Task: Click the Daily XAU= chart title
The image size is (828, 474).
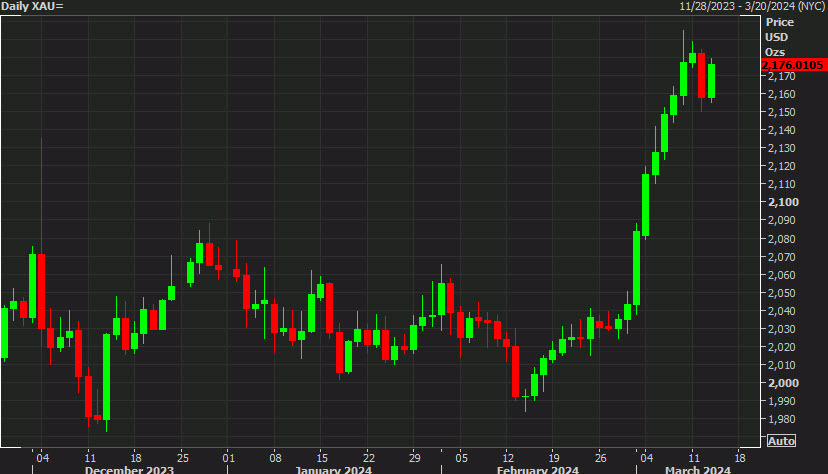Action: tap(32, 6)
